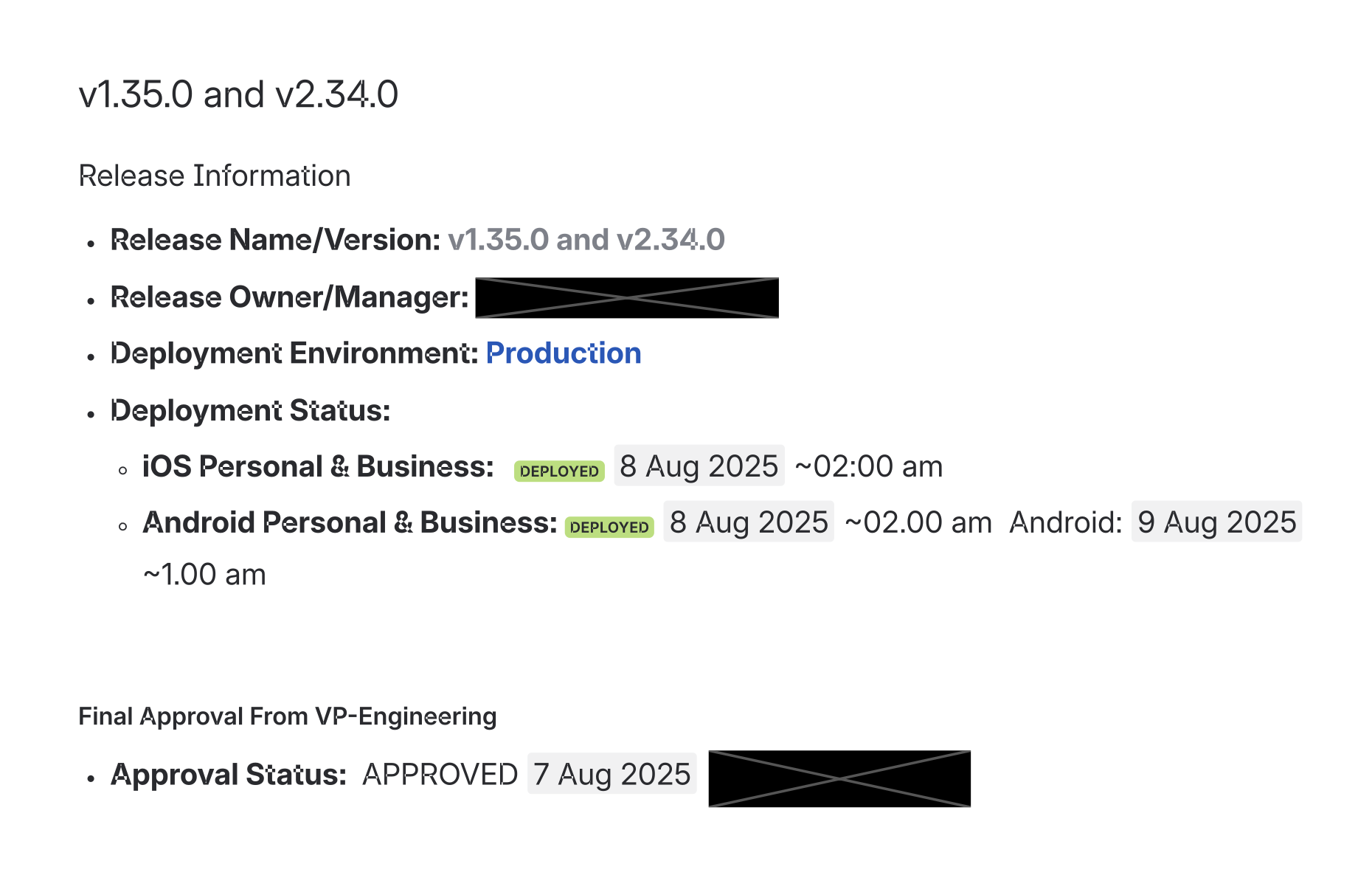
Task: Open the Android 8 Aug 2025 date chip
Action: [x=748, y=522]
